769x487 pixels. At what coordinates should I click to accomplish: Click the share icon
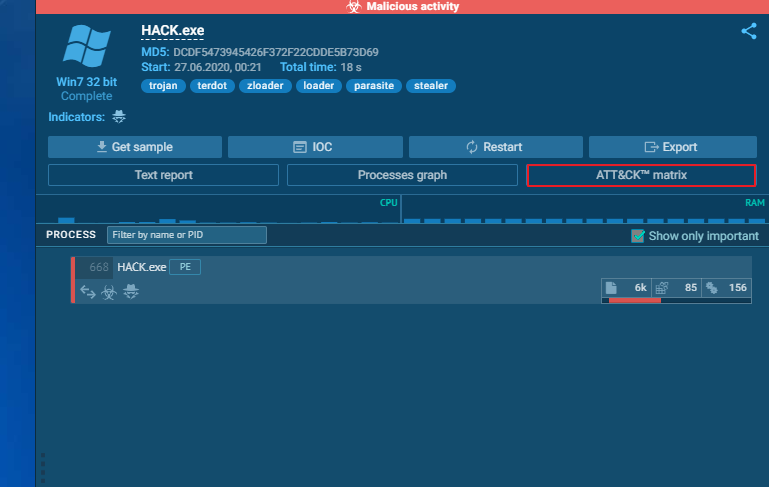point(749,31)
